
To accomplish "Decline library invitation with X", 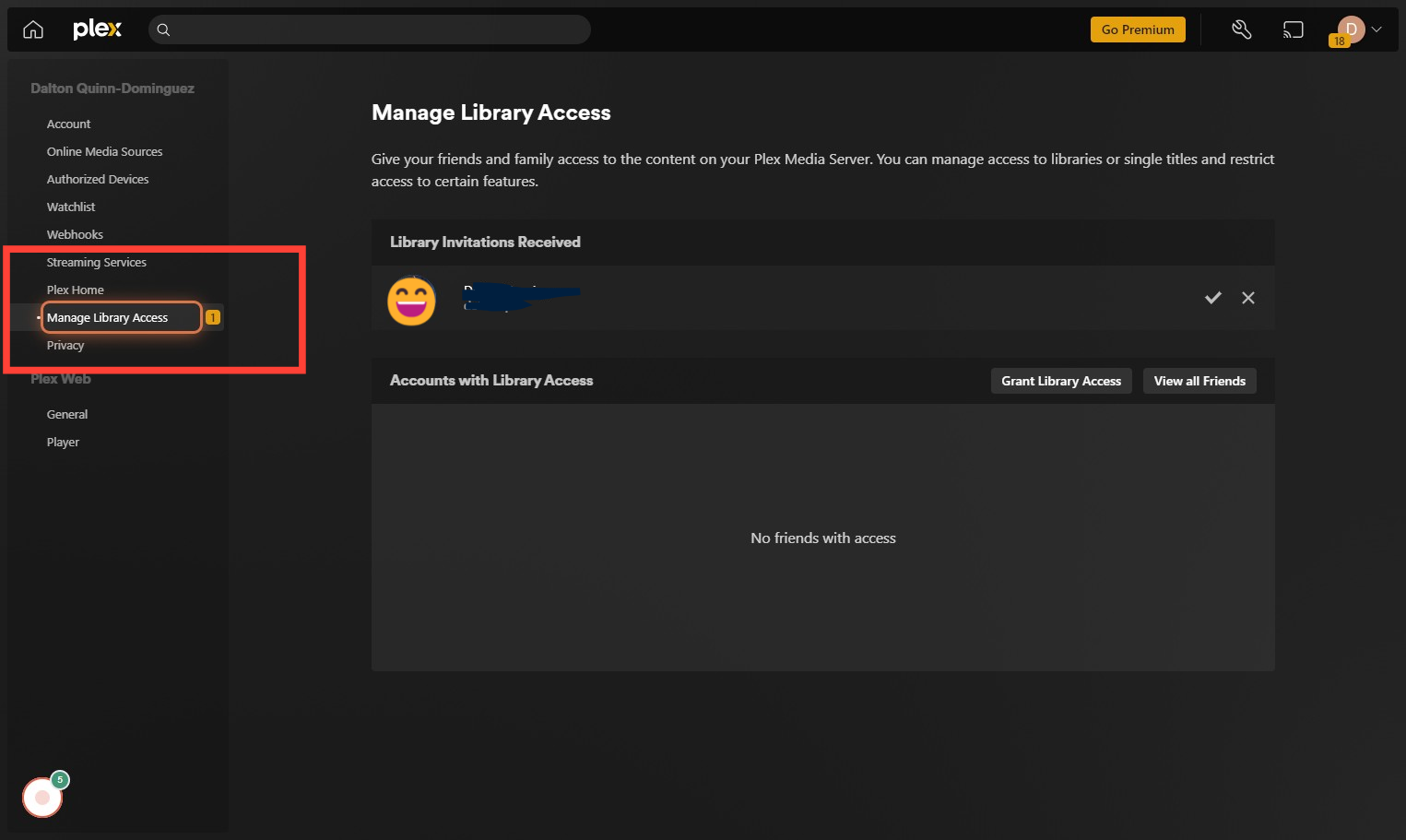I will [1248, 298].
